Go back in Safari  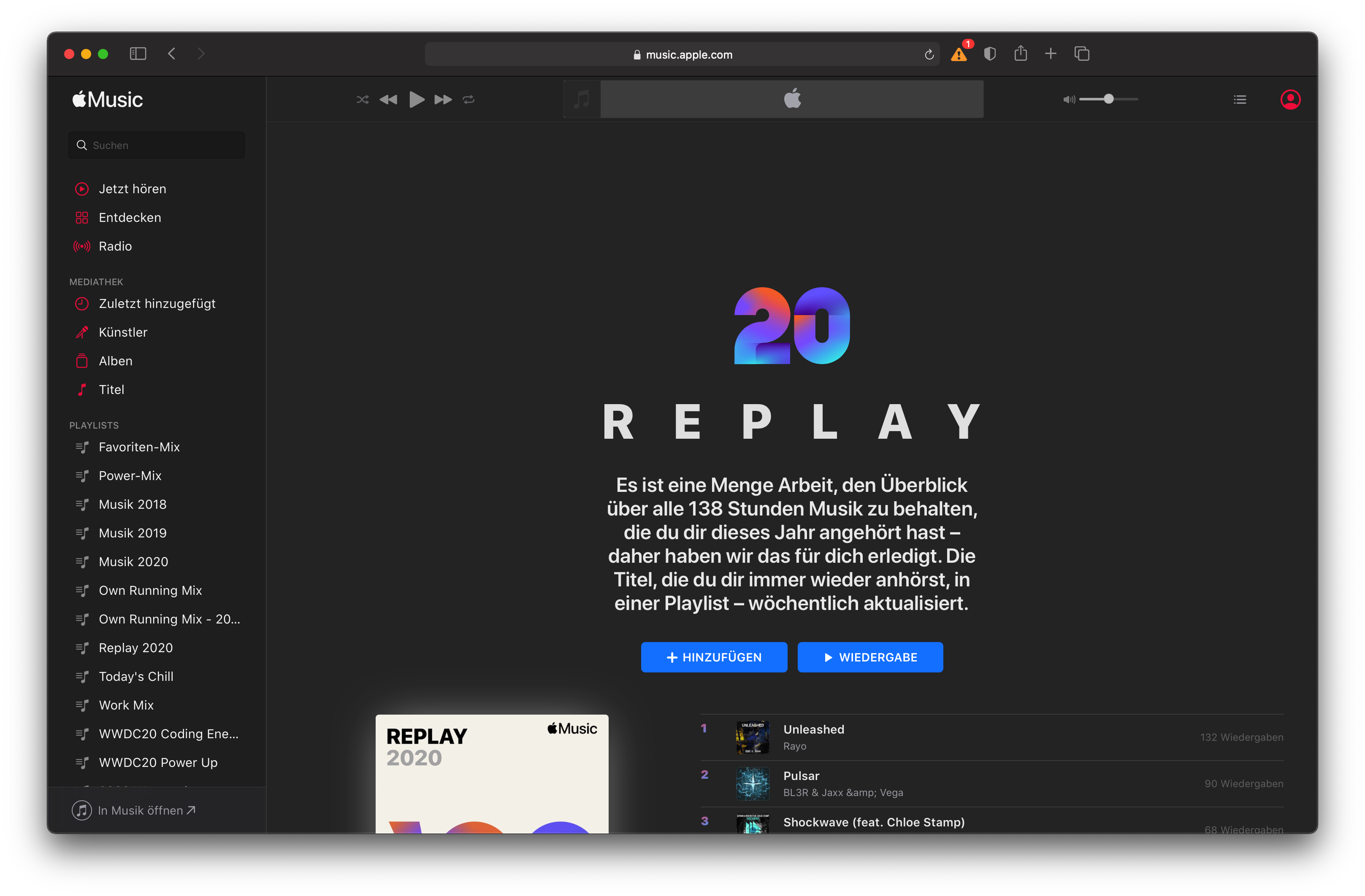coord(171,54)
